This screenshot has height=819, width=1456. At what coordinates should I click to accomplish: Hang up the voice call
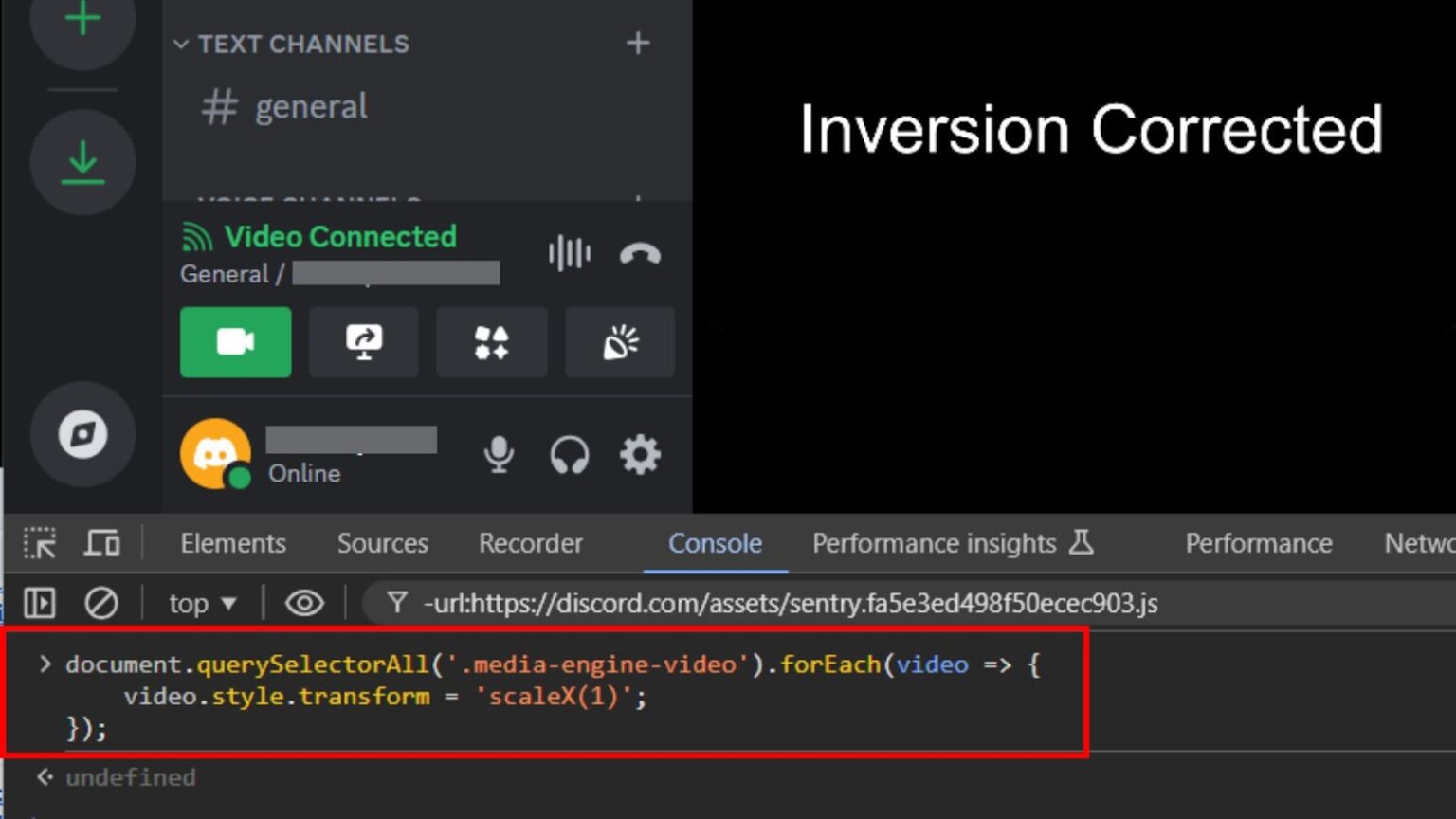(x=640, y=253)
